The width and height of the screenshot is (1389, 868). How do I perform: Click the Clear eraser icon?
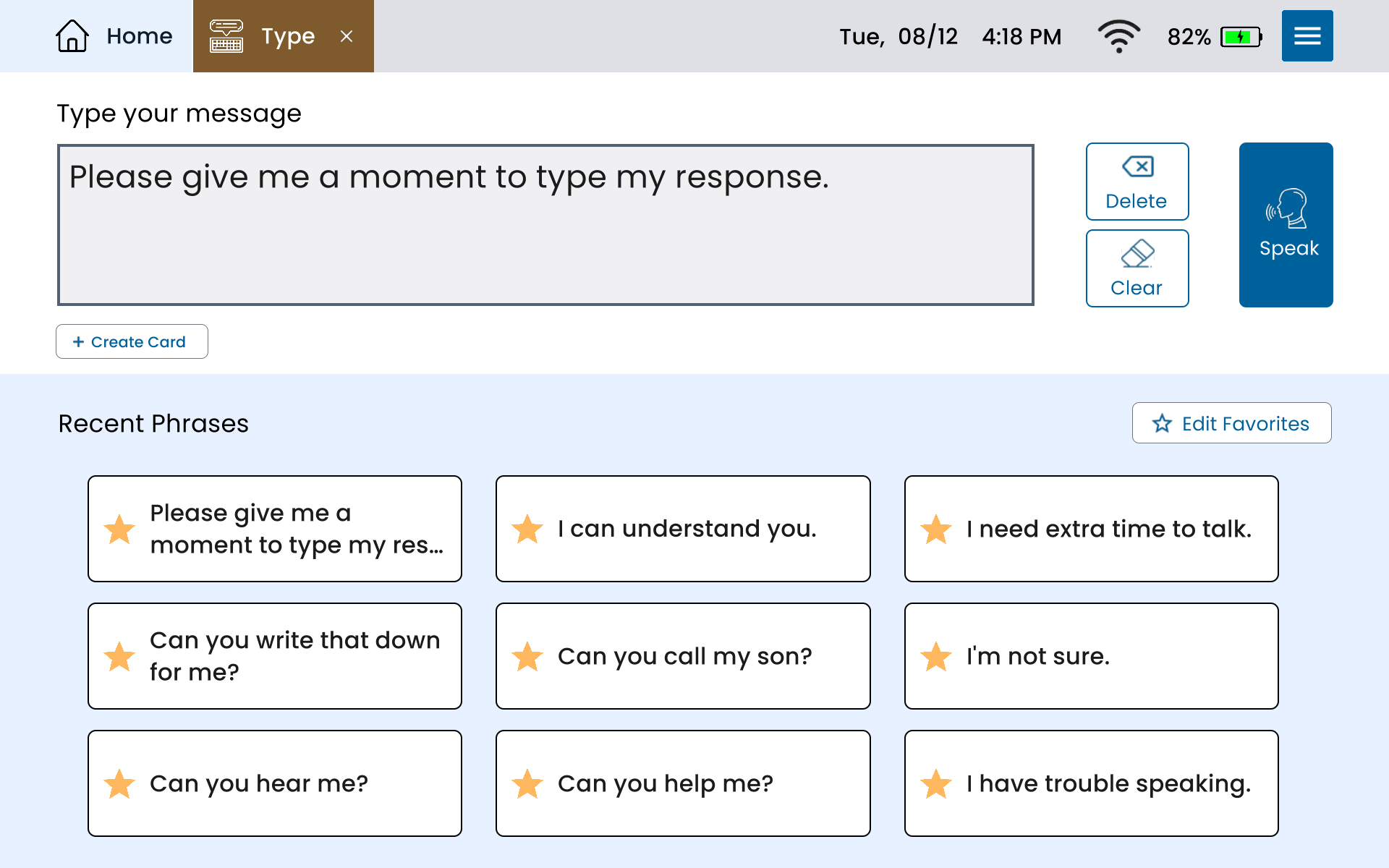pyautogui.click(x=1137, y=254)
